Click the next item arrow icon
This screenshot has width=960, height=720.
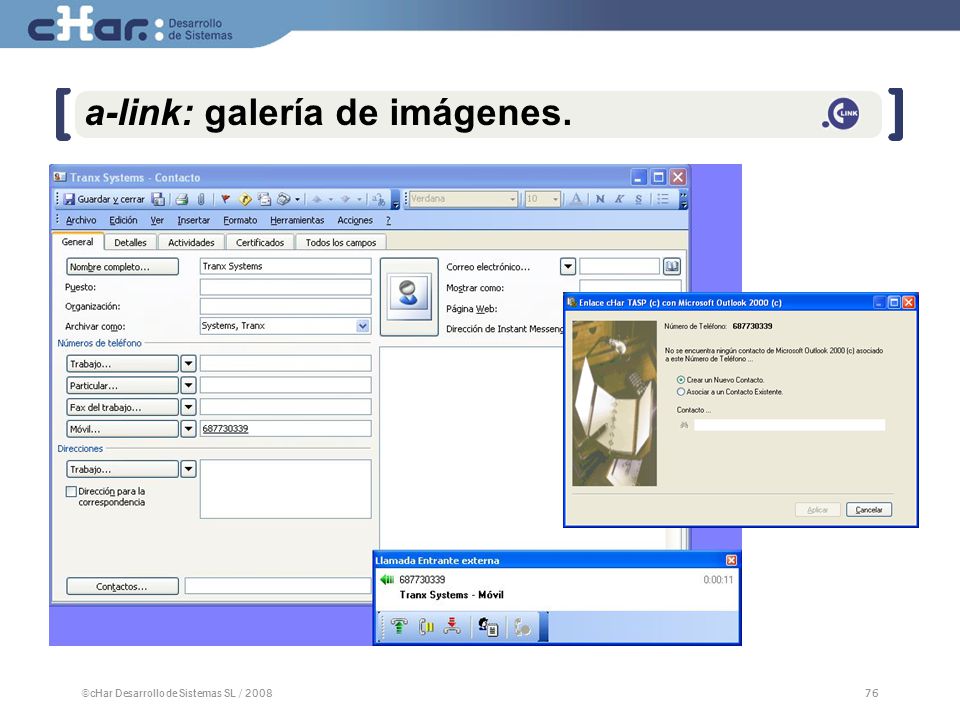click(345, 199)
